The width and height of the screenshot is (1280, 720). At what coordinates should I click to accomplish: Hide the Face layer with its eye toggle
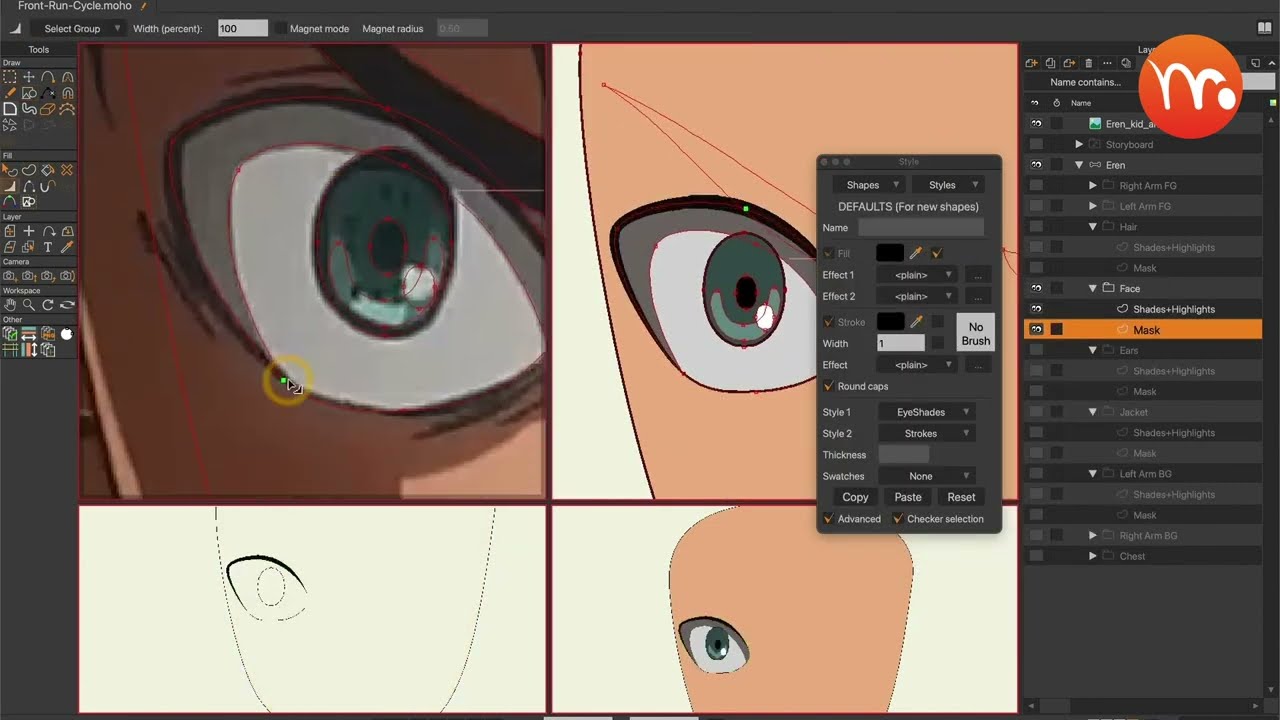tap(1036, 288)
